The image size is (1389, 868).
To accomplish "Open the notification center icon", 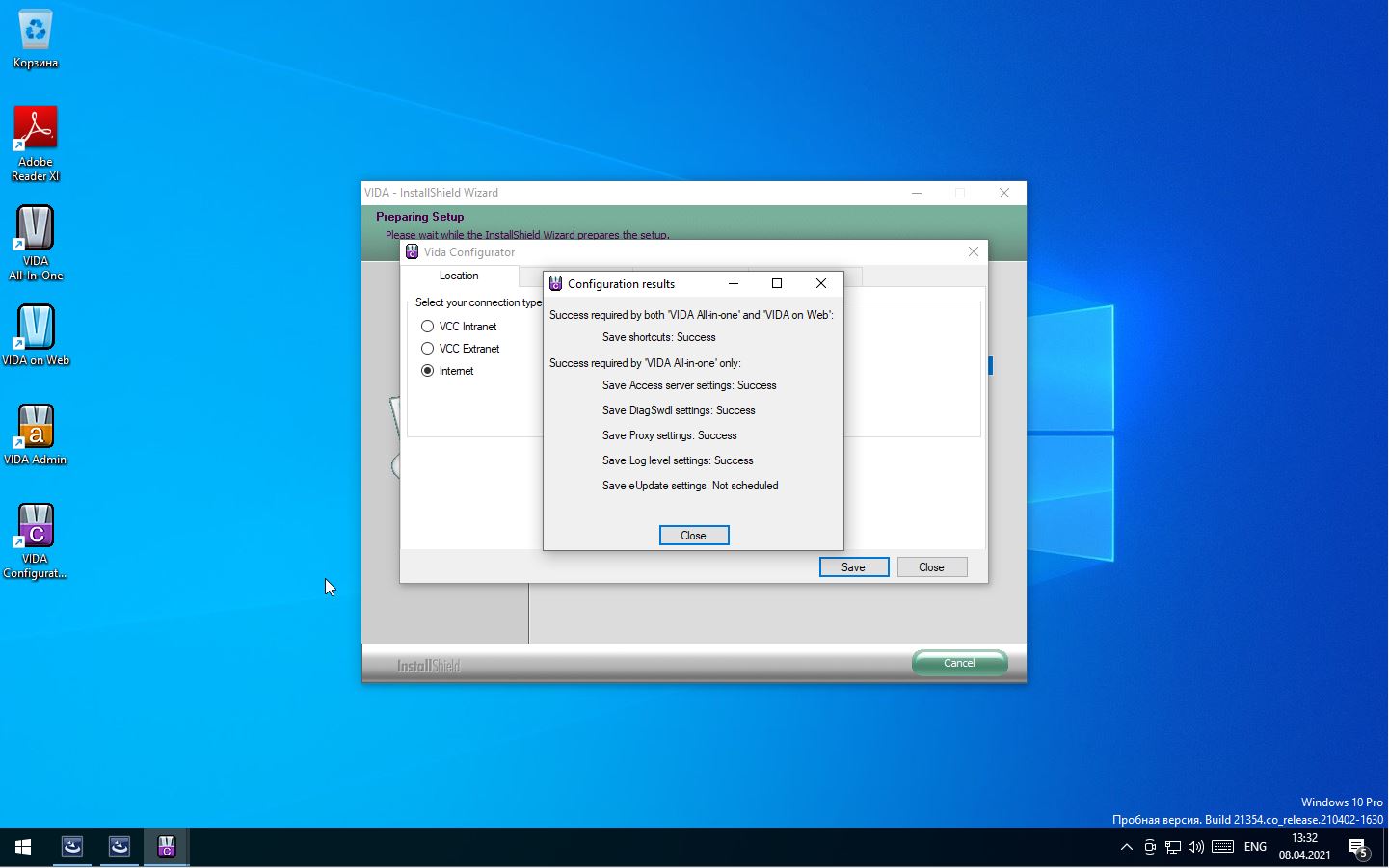I will (x=1358, y=848).
